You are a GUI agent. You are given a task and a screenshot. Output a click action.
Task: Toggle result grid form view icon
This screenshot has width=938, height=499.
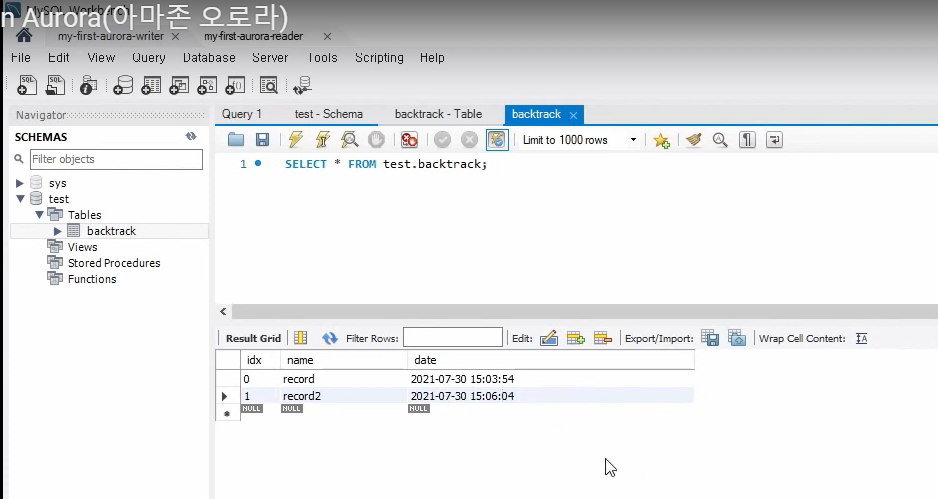tap(301, 338)
